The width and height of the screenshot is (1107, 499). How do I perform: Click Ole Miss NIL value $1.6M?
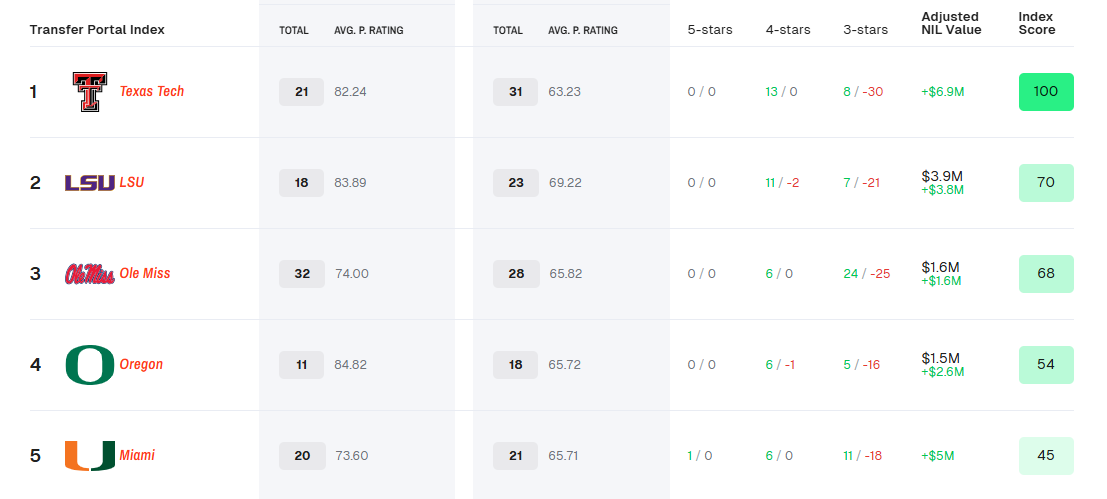(940, 267)
